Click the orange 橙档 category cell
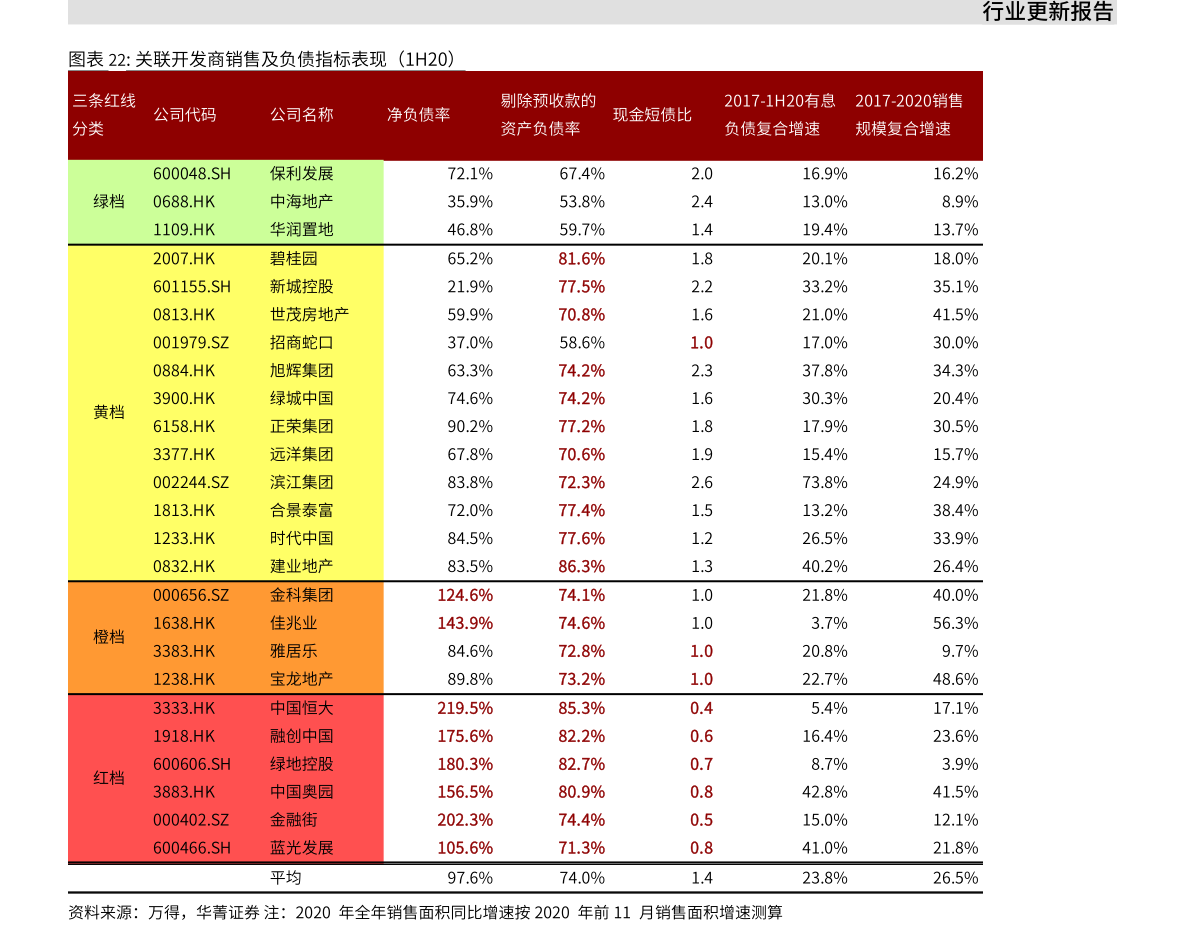The height and width of the screenshot is (944, 1191). pyautogui.click(x=109, y=637)
